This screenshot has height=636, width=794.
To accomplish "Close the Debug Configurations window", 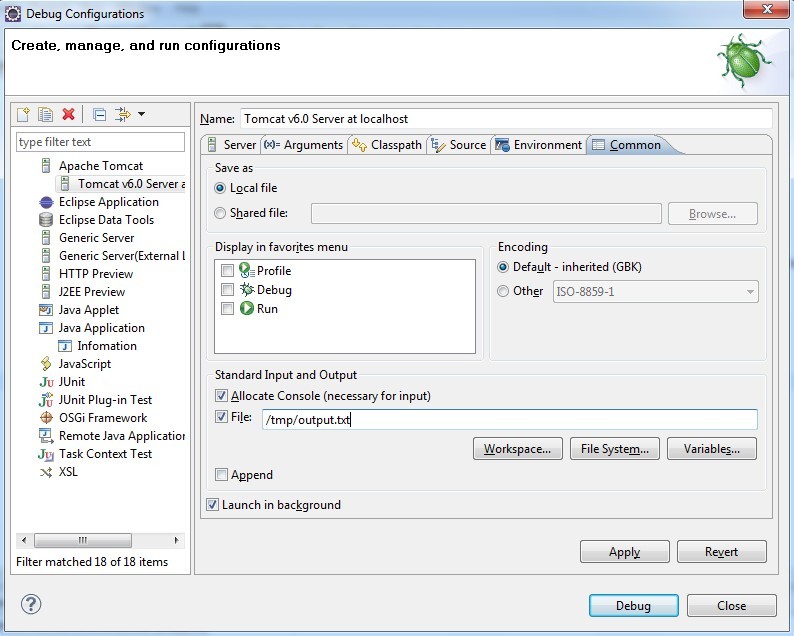I will (766, 9).
